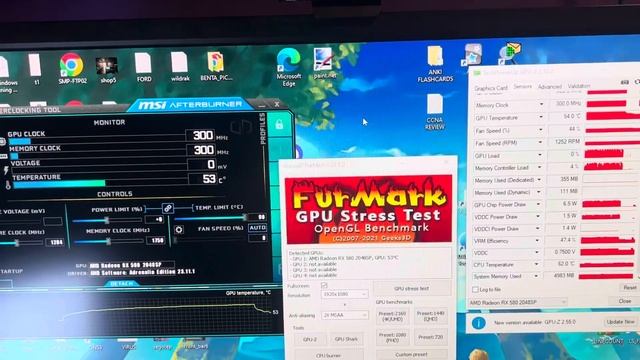
Task: Click the Core Clock value field showing 1284
Action: (x=56, y=242)
